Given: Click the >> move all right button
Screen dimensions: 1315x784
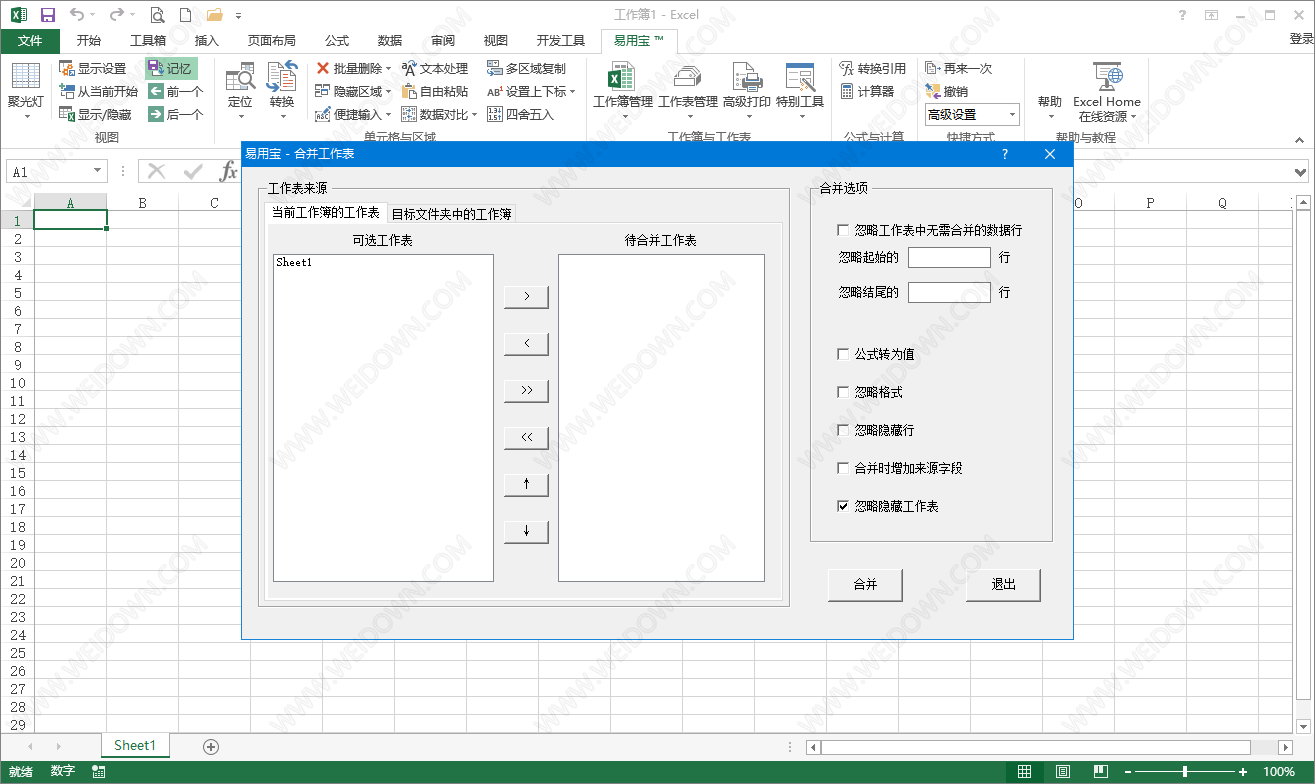Looking at the screenshot, I should coord(527,391).
